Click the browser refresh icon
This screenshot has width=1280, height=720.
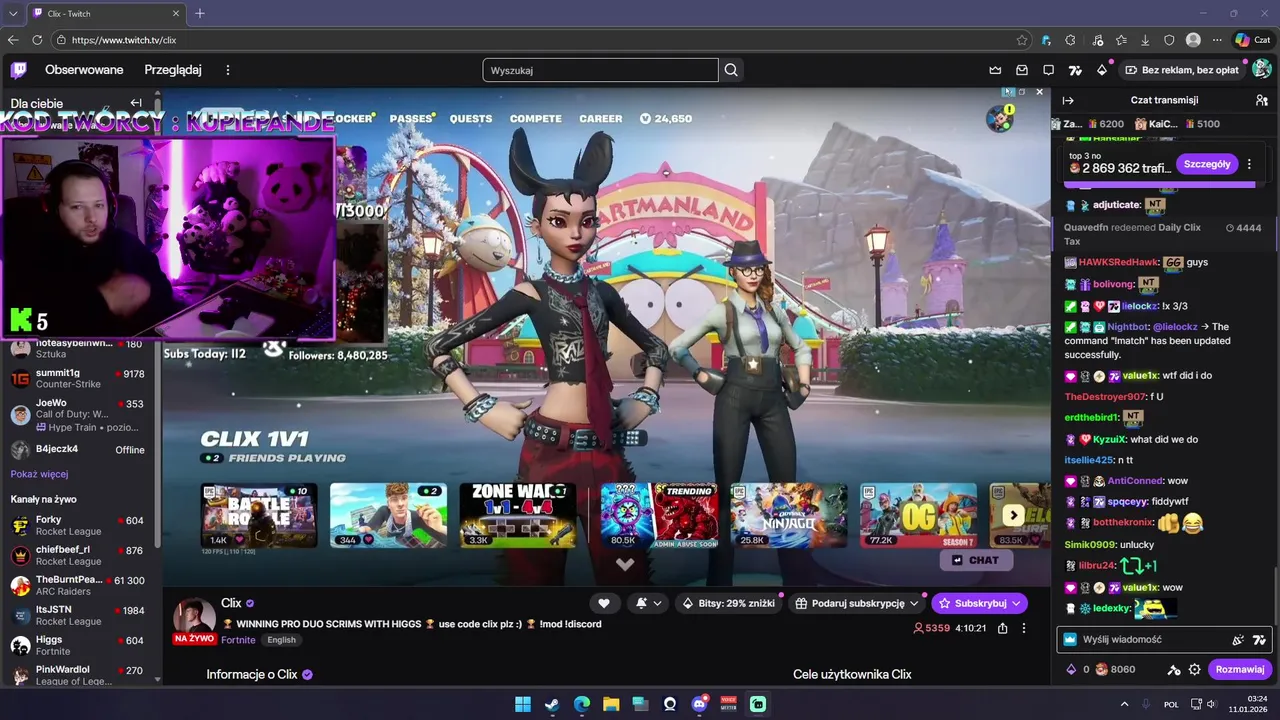37,40
